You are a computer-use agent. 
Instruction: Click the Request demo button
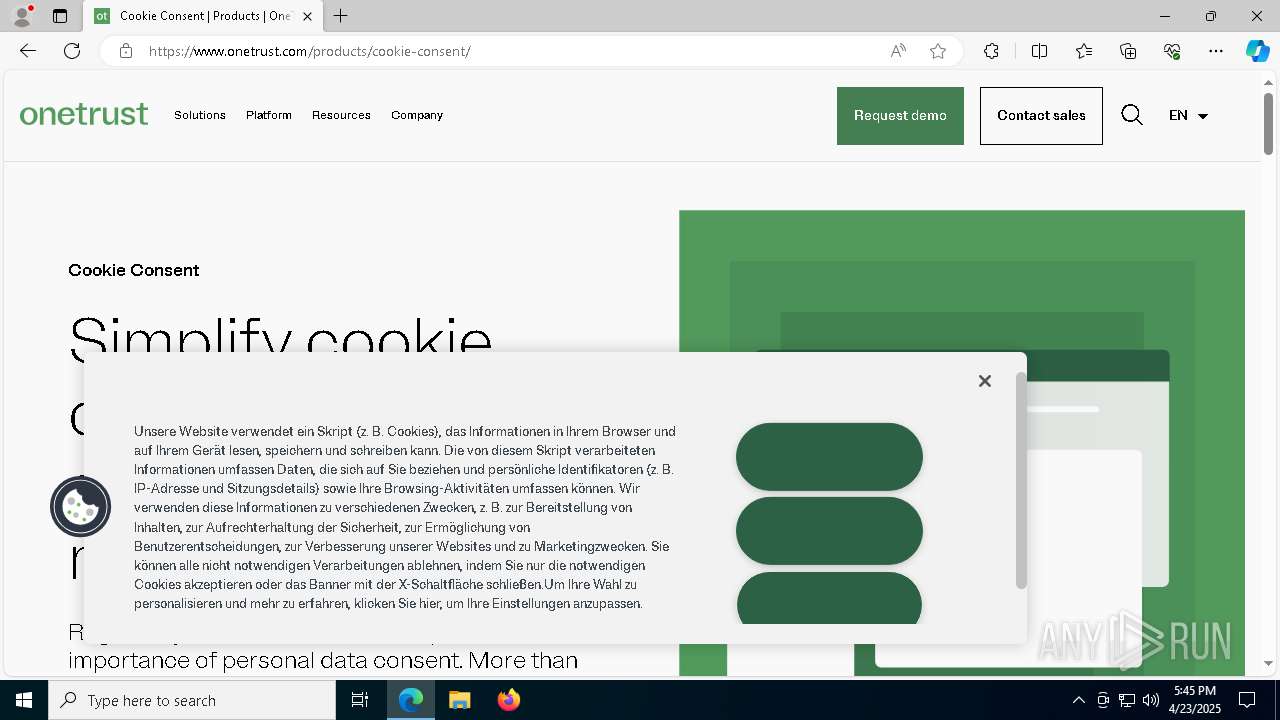(900, 116)
